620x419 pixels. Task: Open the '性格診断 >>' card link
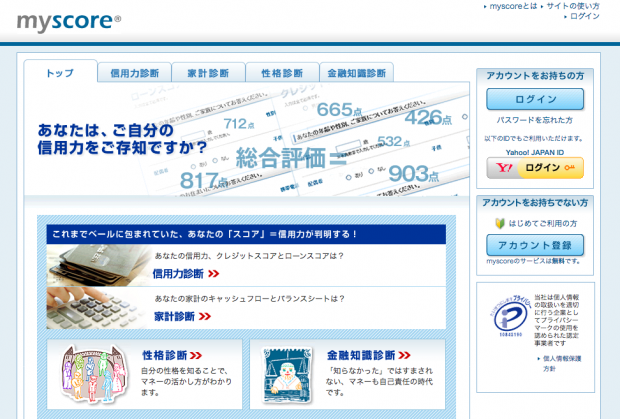pos(172,355)
